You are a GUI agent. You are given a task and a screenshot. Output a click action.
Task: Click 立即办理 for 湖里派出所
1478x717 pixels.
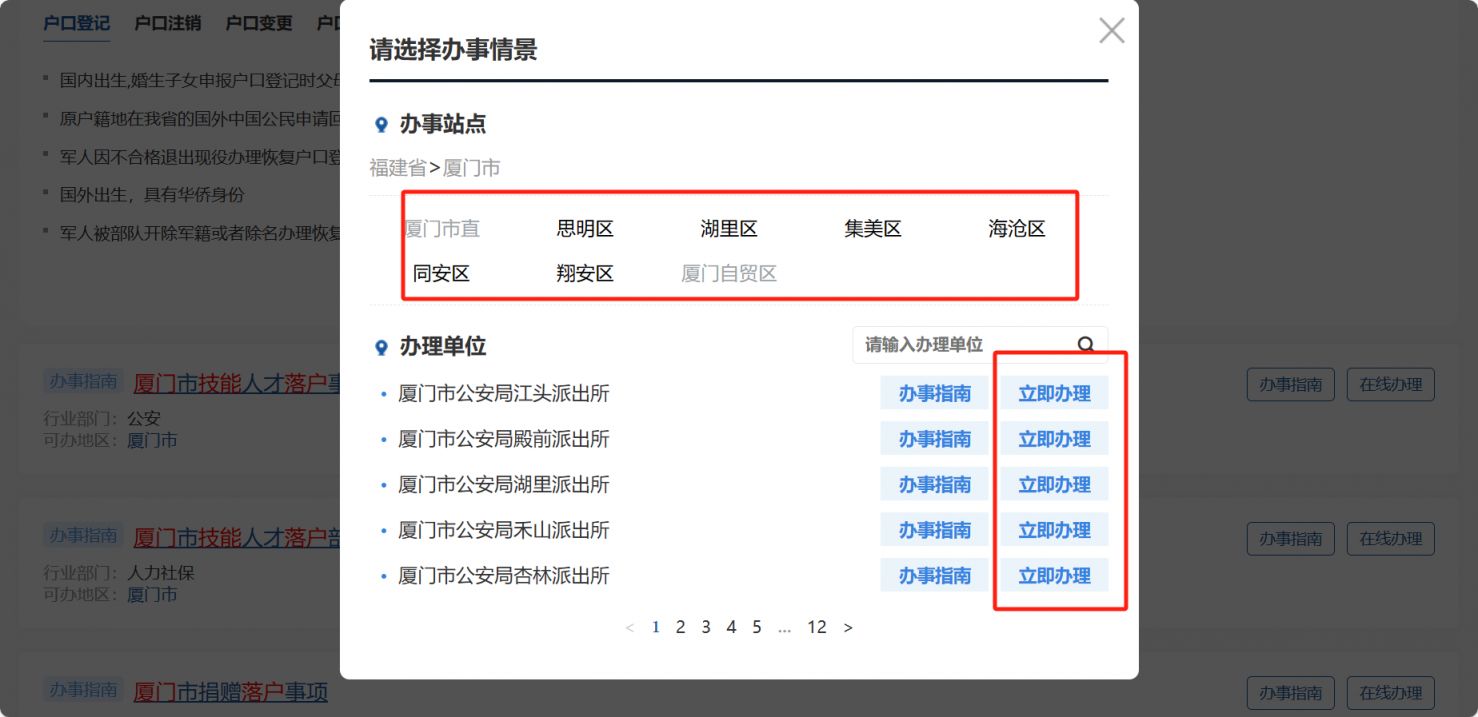(x=1054, y=485)
